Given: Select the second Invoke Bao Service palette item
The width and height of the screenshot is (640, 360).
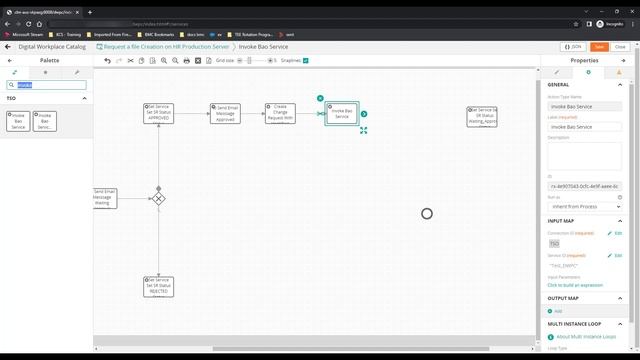Looking at the screenshot, I should [x=44, y=121].
